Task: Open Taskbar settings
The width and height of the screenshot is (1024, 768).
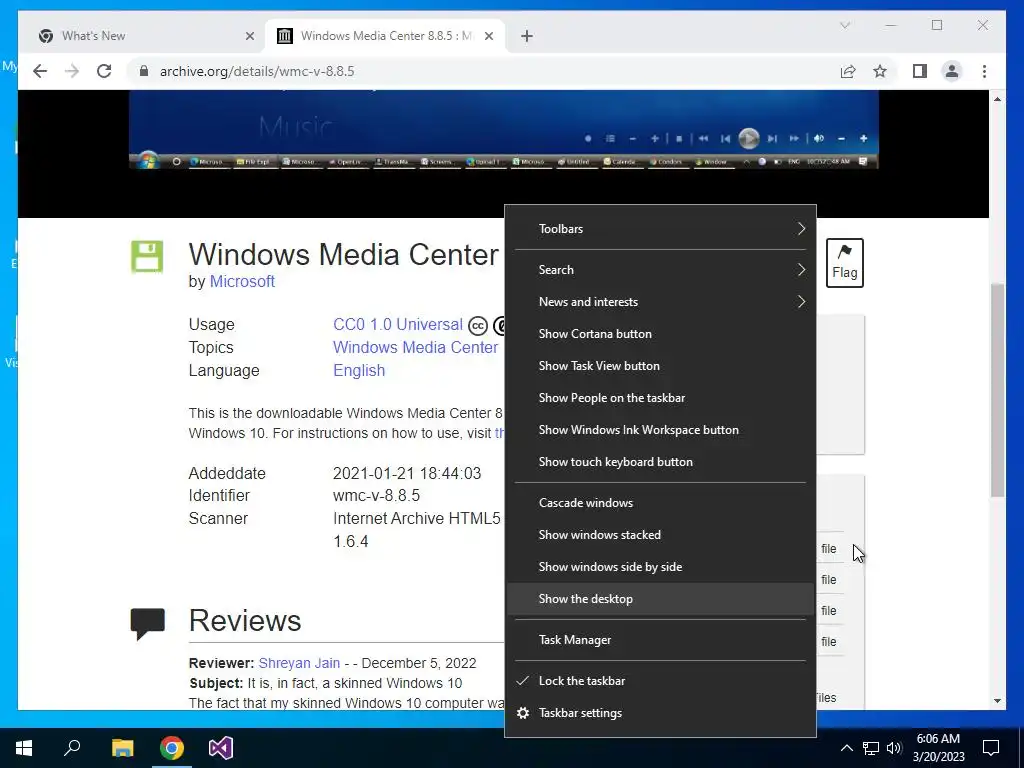Action: coord(660,713)
